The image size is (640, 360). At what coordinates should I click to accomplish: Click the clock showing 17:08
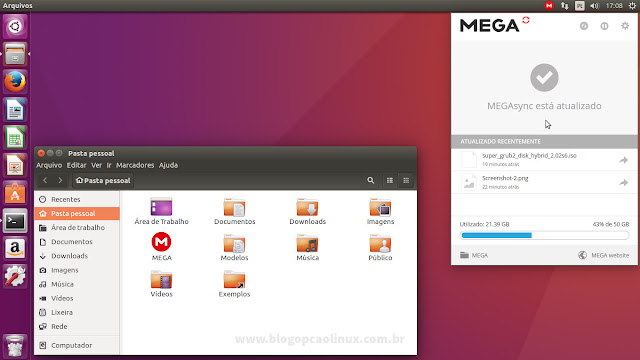(x=614, y=6)
